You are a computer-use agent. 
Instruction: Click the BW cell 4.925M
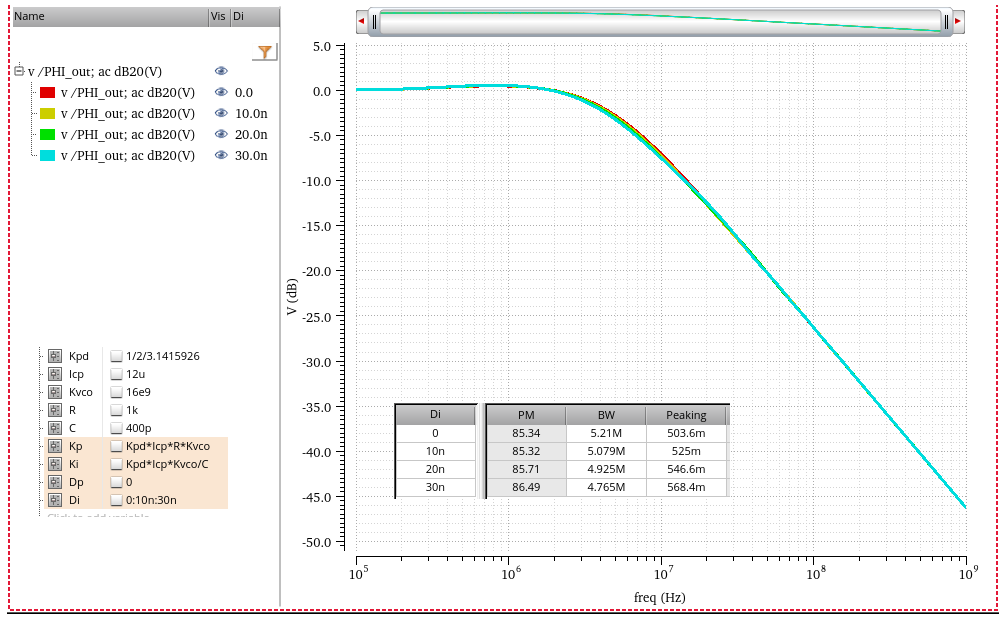coord(606,469)
